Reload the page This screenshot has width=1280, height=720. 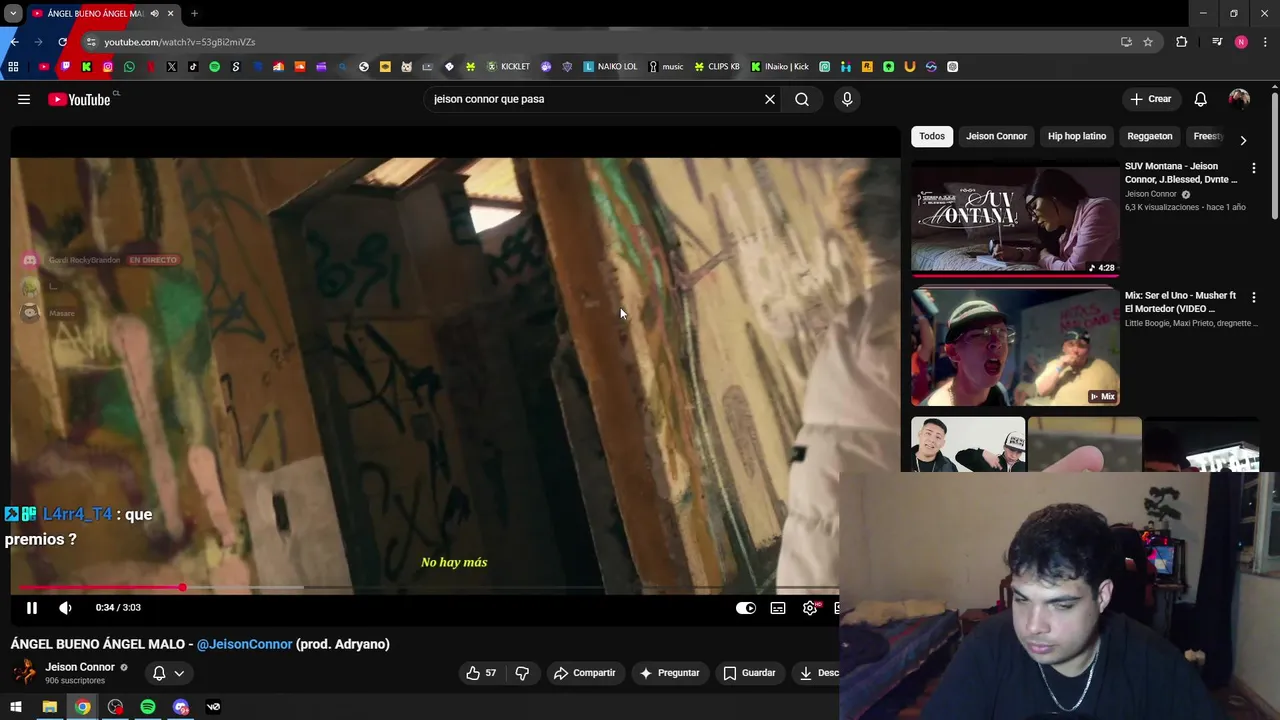[x=62, y=42]
